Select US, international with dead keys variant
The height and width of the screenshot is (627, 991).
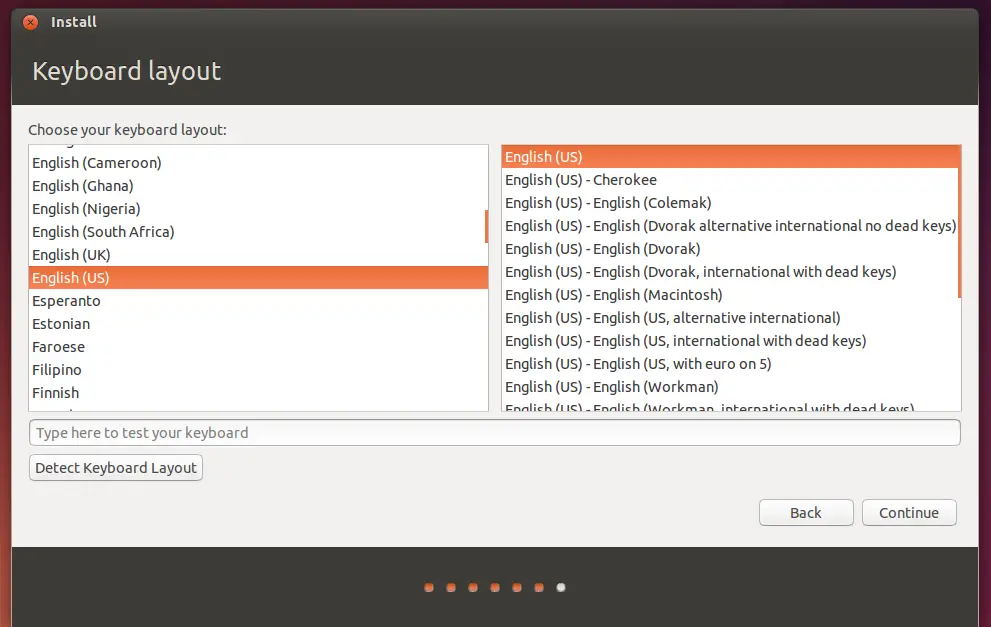[730, 341]
